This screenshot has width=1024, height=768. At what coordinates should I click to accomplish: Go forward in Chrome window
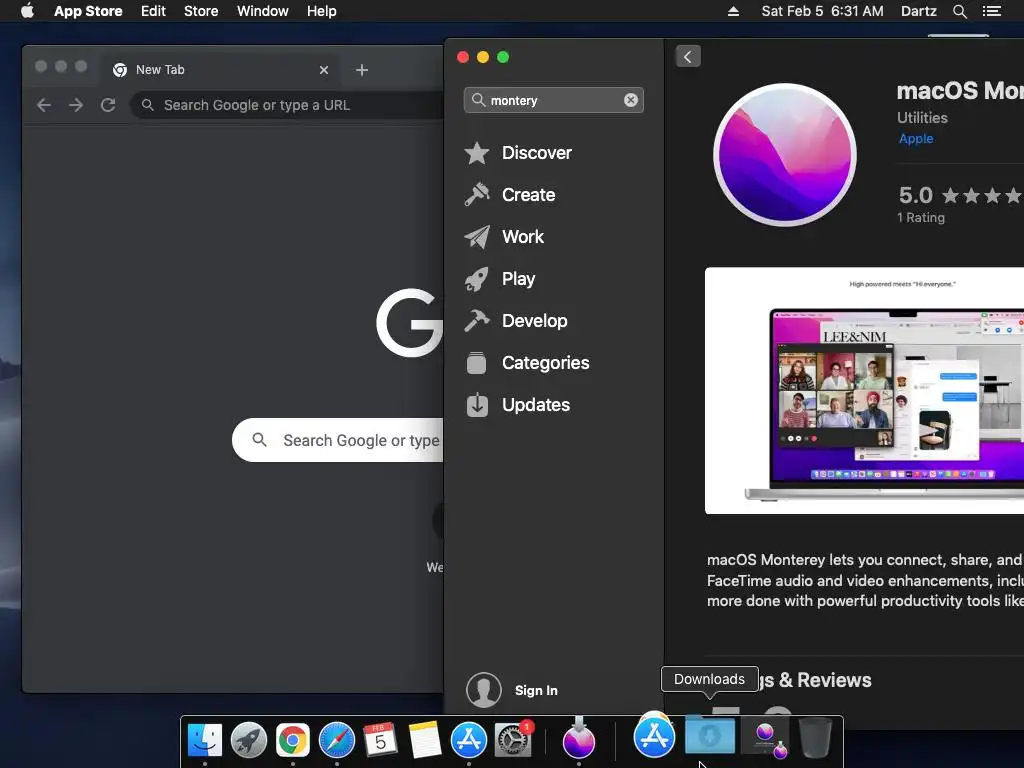(x=76, y=104)
